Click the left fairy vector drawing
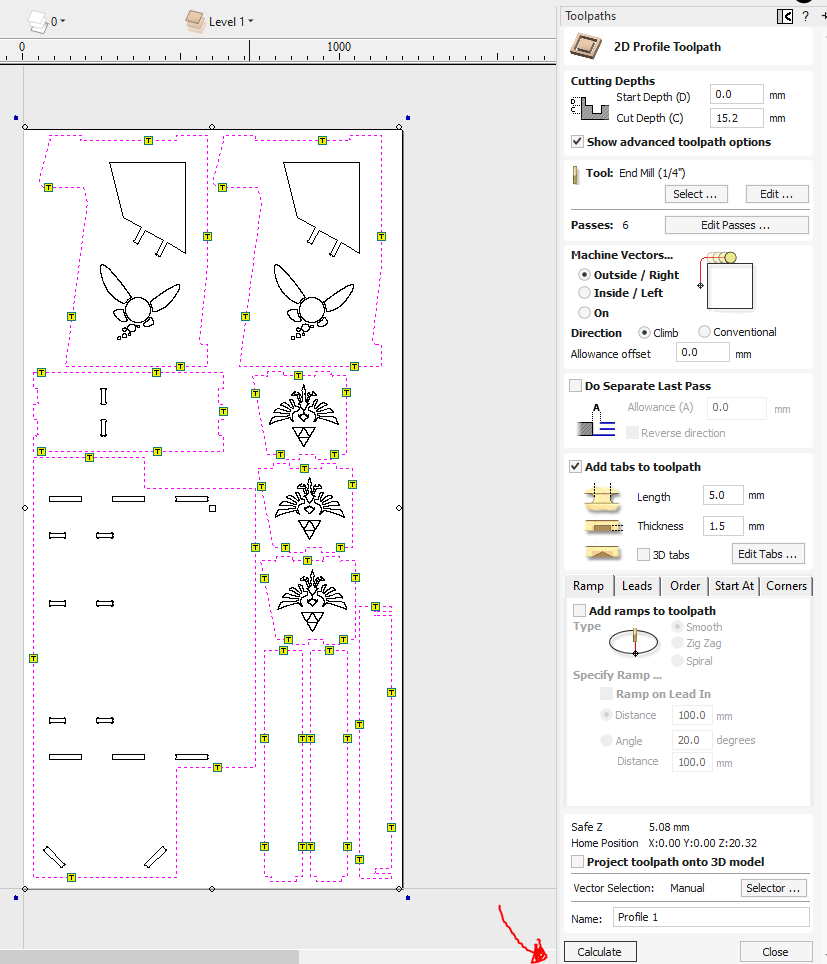 click(x=140, y=302)
